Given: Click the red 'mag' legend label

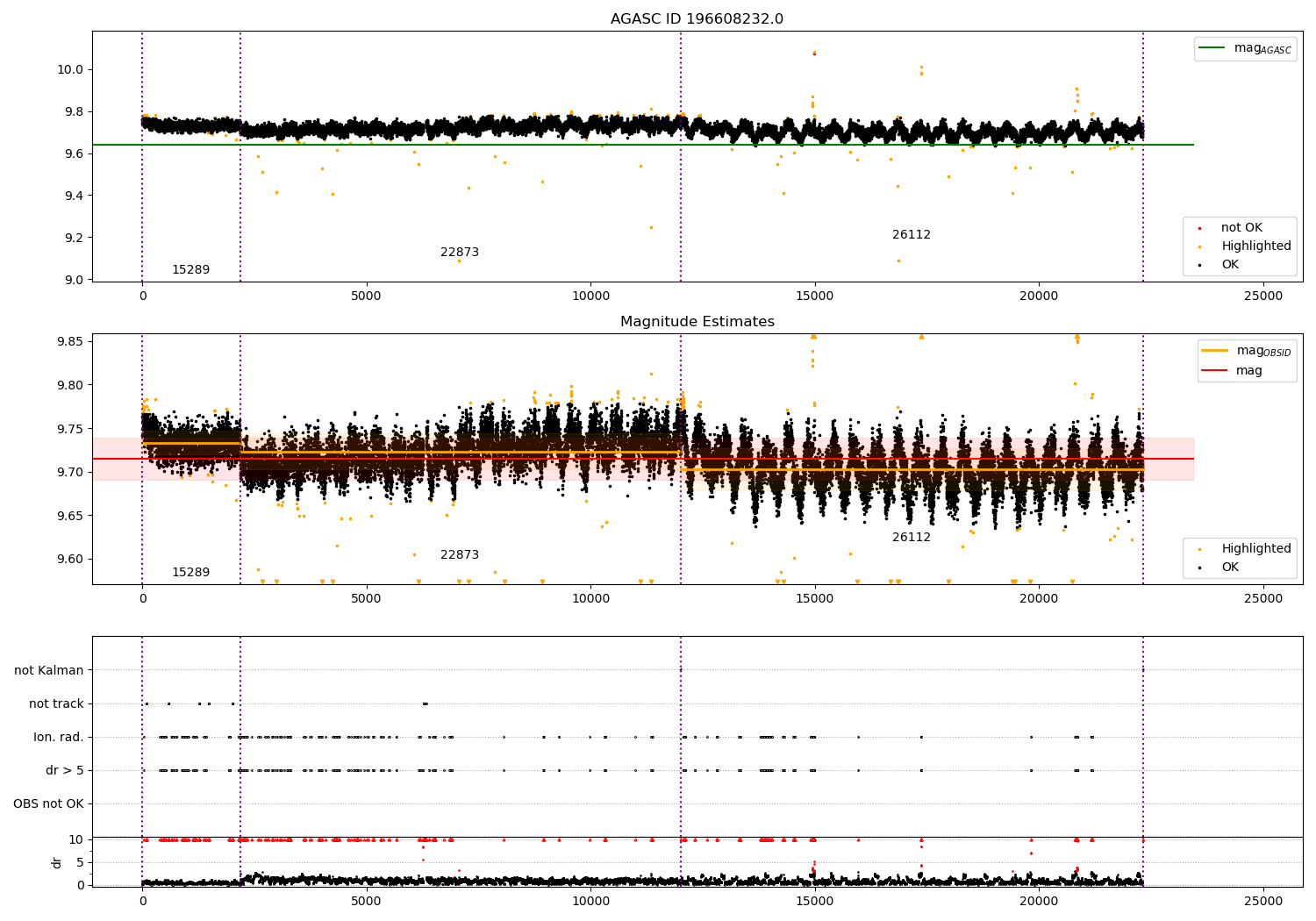Looking at the screenshot, I should pos(1249,370).
